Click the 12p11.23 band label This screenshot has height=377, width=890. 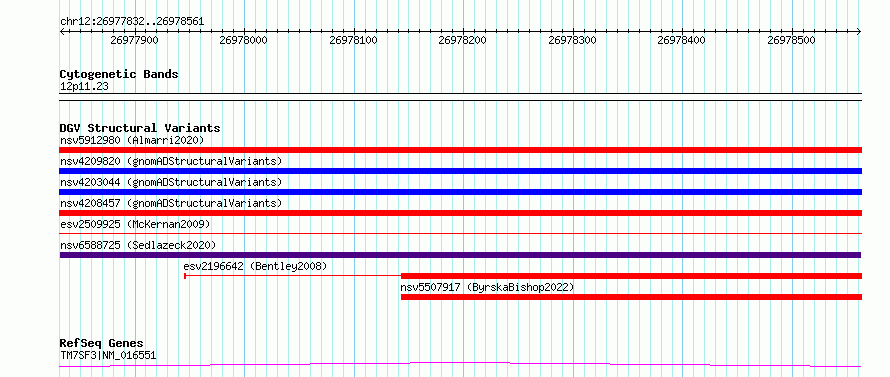pyautogui.click(x=84, y=86)
